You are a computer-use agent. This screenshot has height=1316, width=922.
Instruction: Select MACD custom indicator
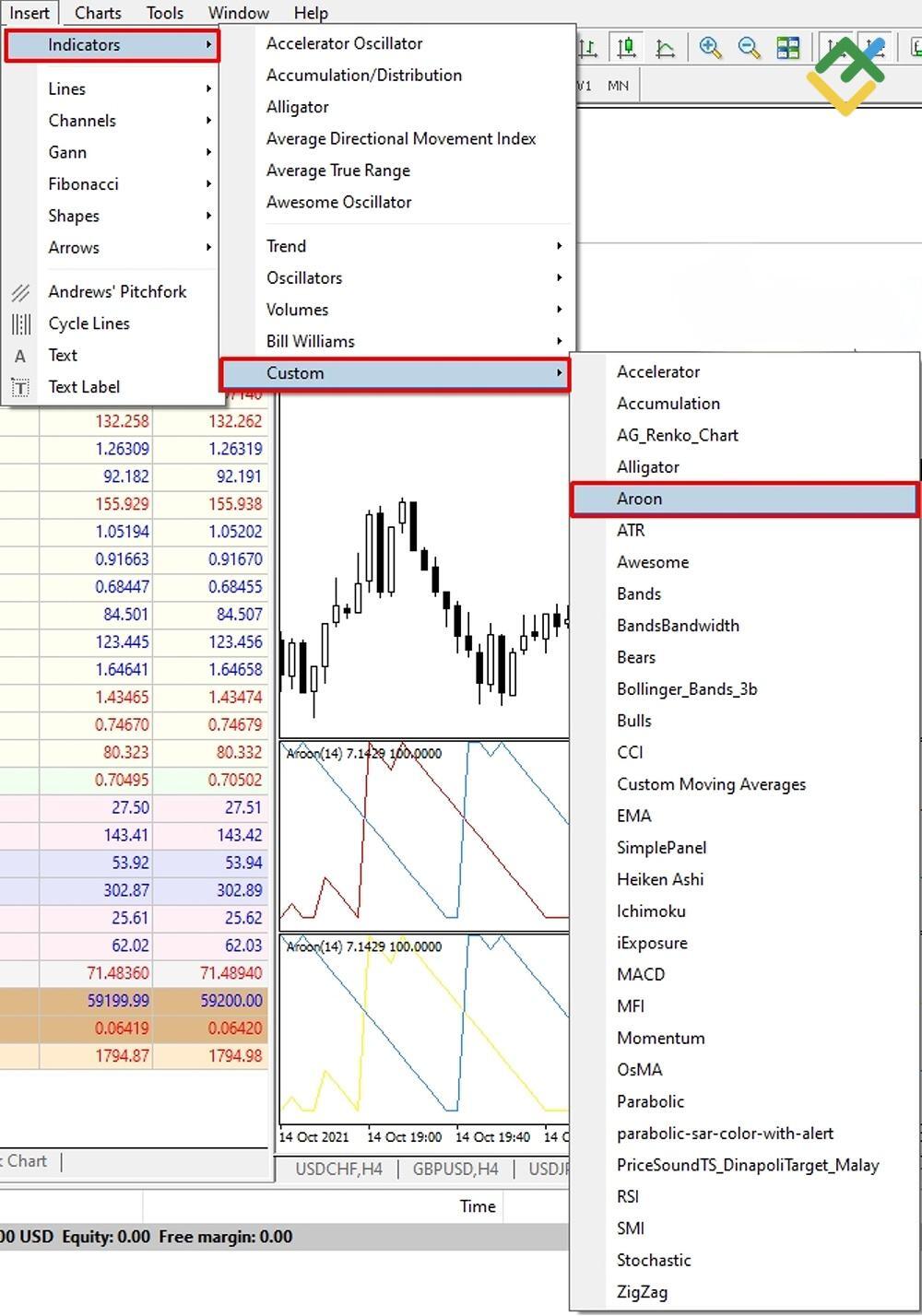point(745,975)
